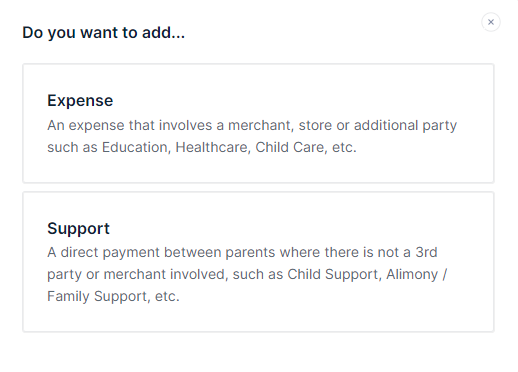Select the Support option card
Viewport: 518px width, 372px height.
(x=258, y=262)
